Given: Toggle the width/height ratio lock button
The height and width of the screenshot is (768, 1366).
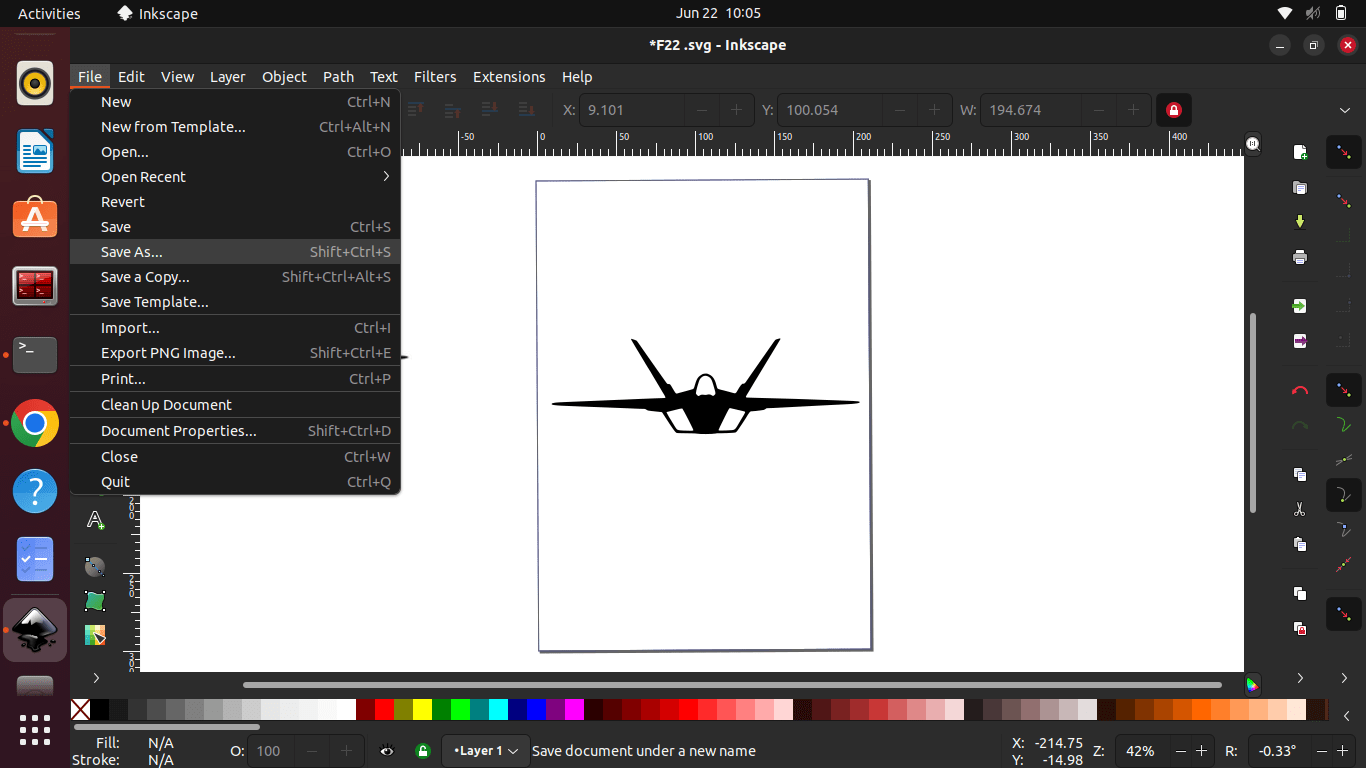Looking at the screenshot, I should (1174, 110).
